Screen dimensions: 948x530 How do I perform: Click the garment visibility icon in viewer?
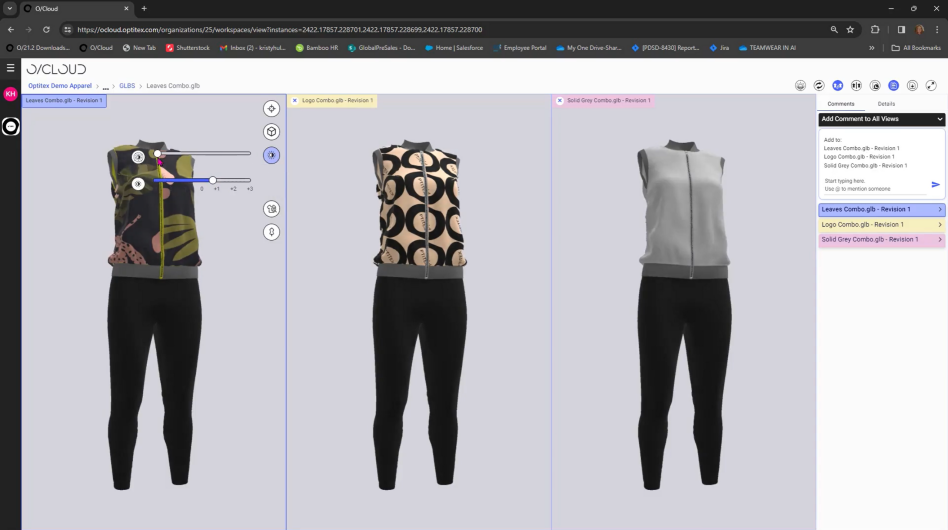click(271, 208)
